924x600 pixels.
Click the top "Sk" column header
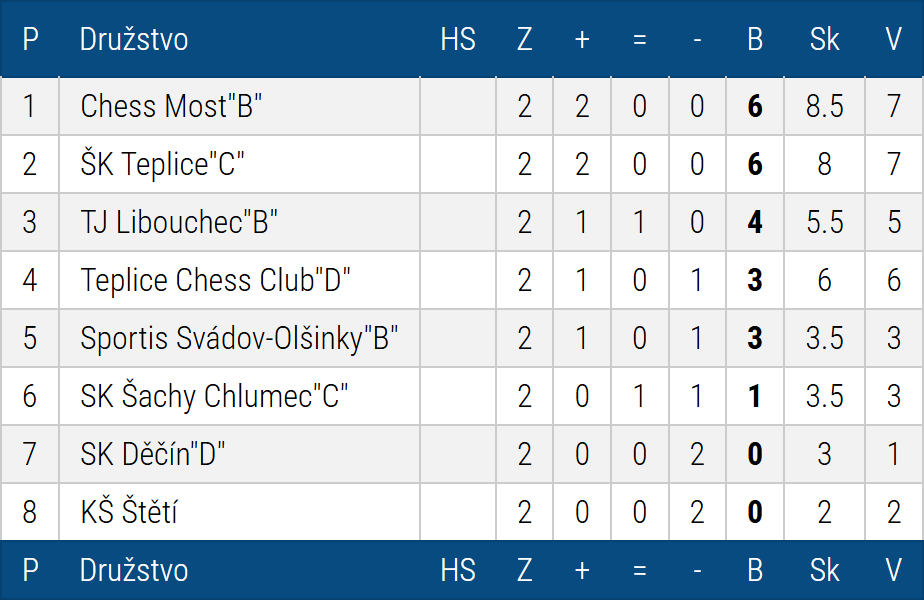coord(824,40)
